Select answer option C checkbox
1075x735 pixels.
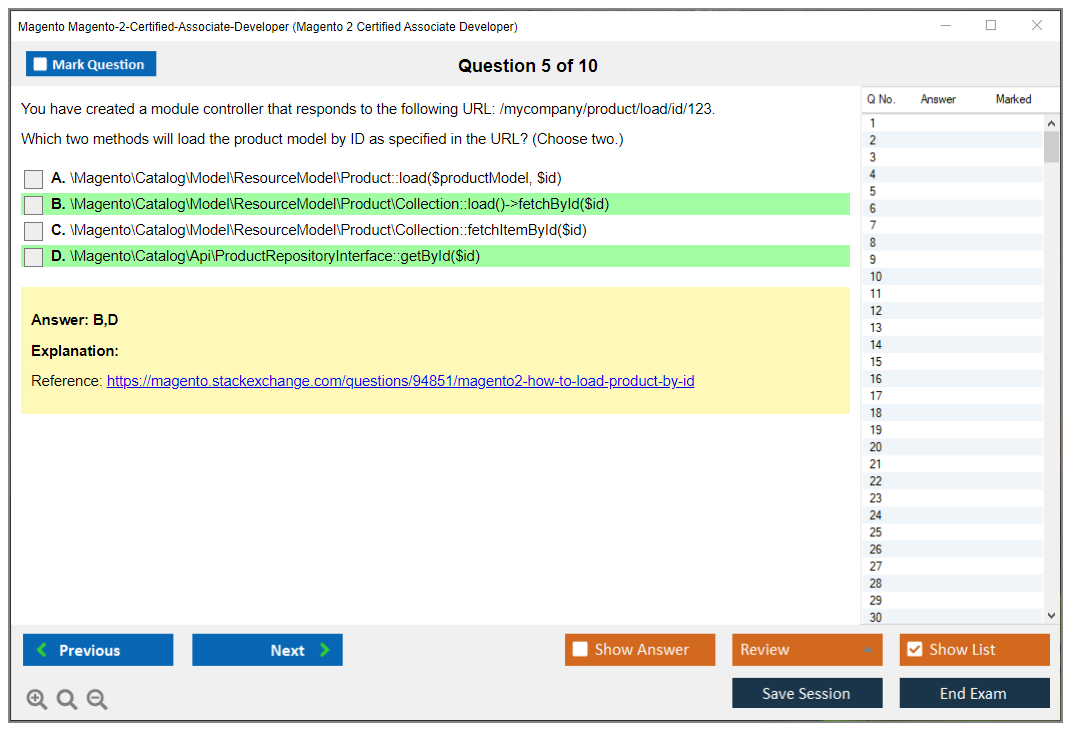tap(33, 231)
